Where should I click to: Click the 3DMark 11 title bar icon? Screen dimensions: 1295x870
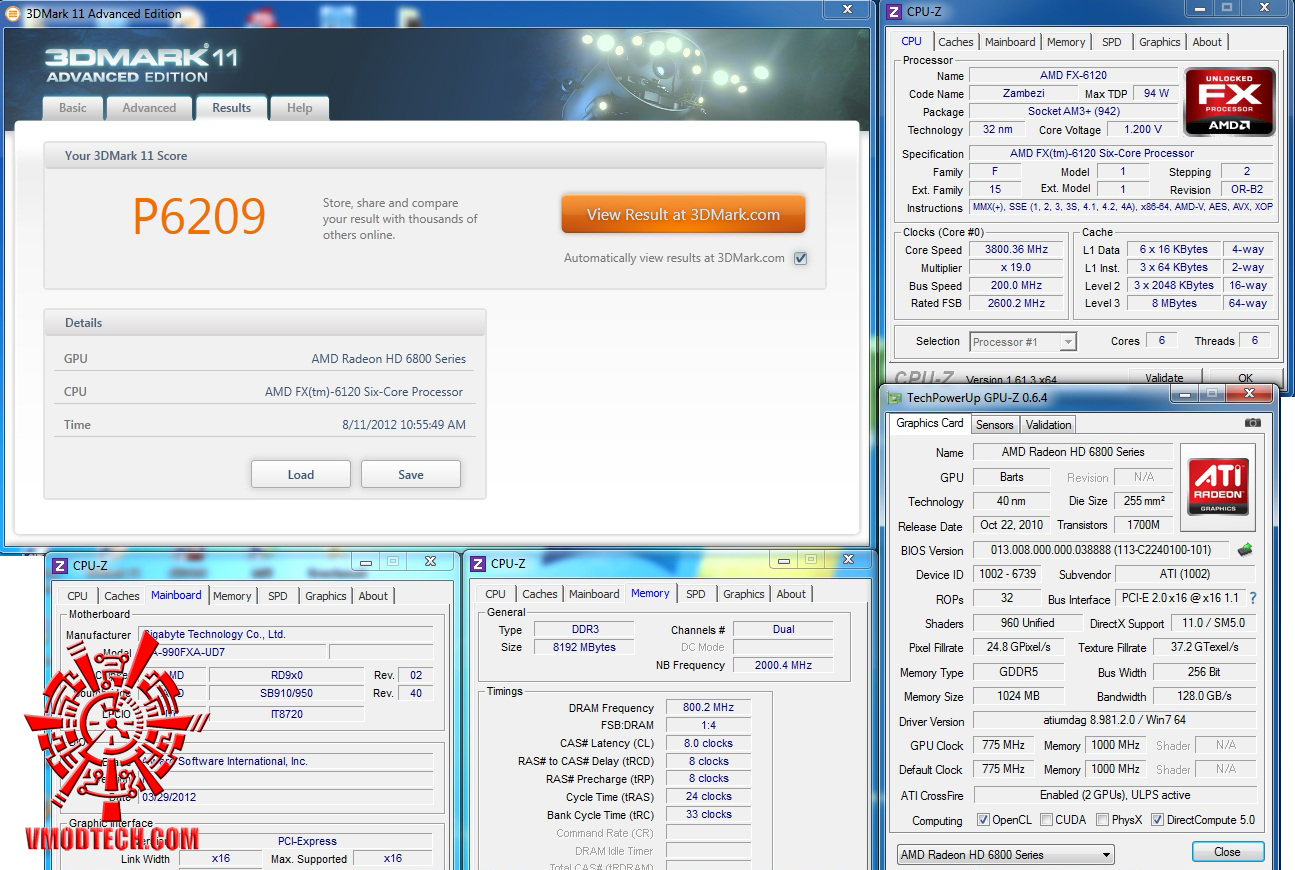tap(12, 14)
